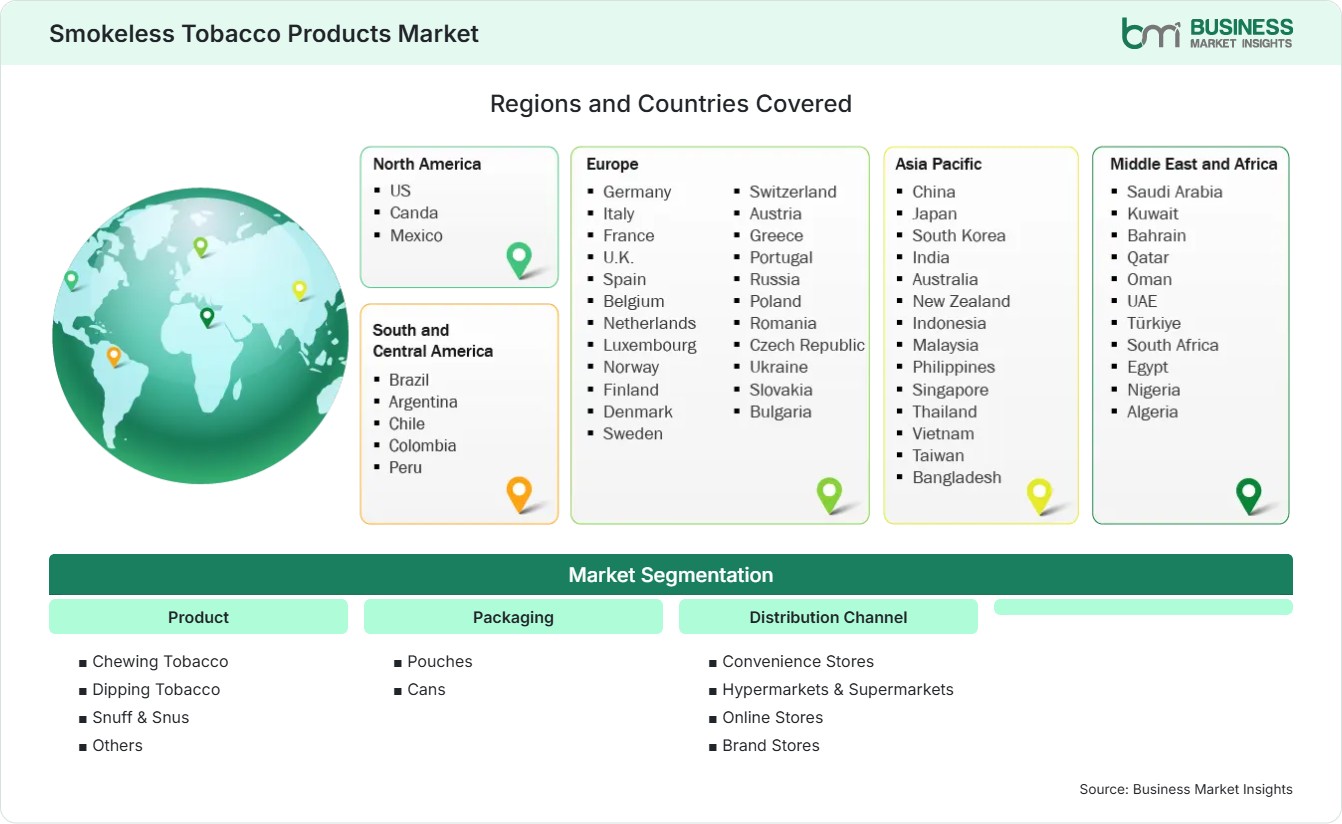This screenshot has height=824, width=1342.
Task: Click 'Peru' in the country list
Action: (x=405, y=467)
